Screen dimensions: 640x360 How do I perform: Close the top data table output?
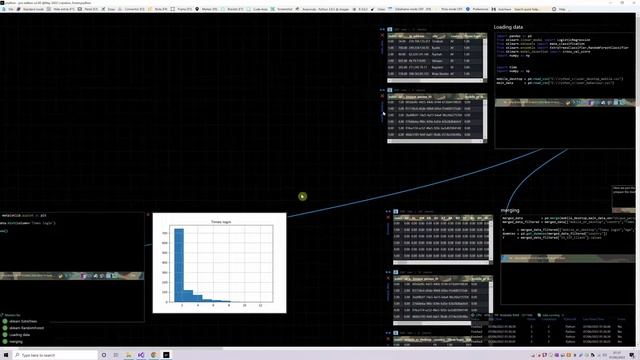[382, 36]
